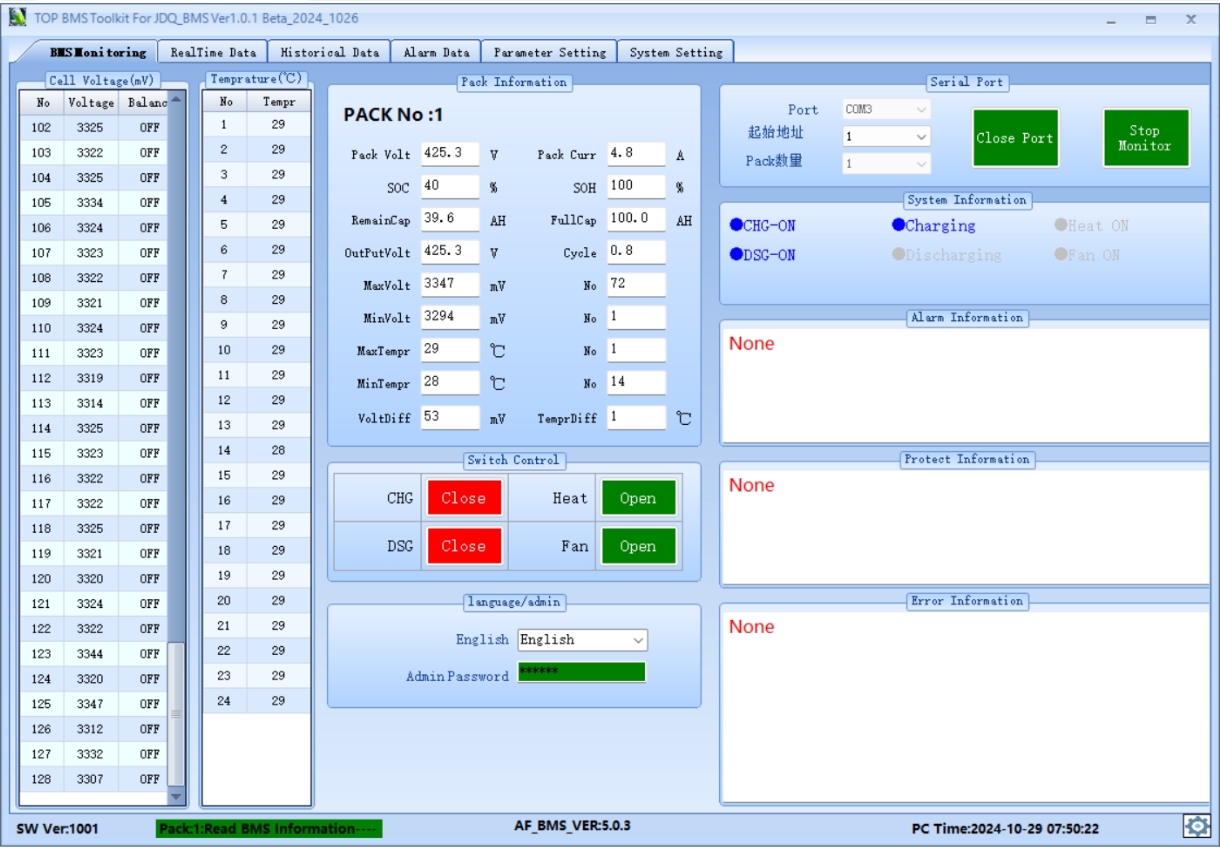1220x849 pixels.
Task: Click the Admin Password field
Action: pos(581,671)
